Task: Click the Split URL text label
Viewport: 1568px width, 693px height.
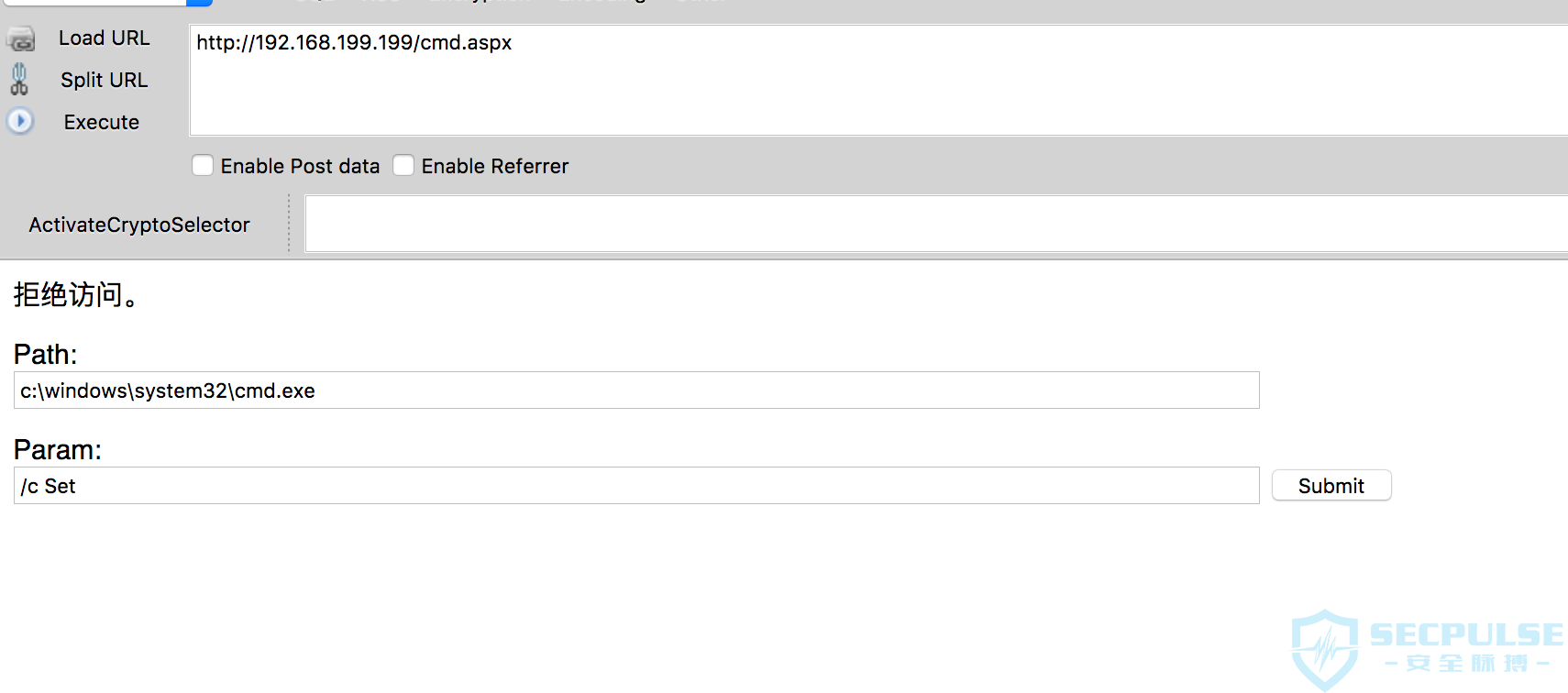Action: [104, 81]
